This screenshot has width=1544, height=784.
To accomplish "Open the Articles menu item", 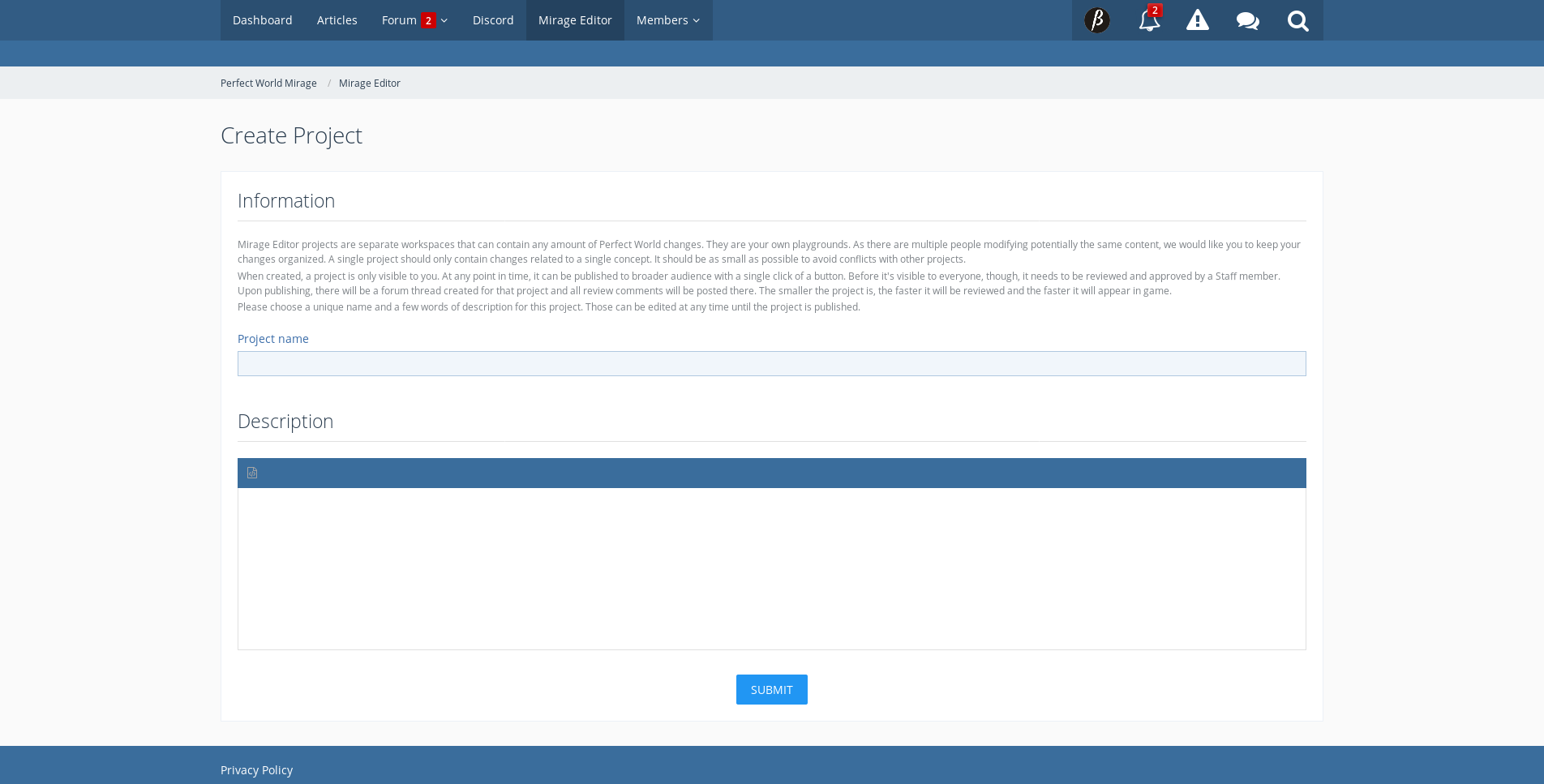I will click(x=337, y=20).
